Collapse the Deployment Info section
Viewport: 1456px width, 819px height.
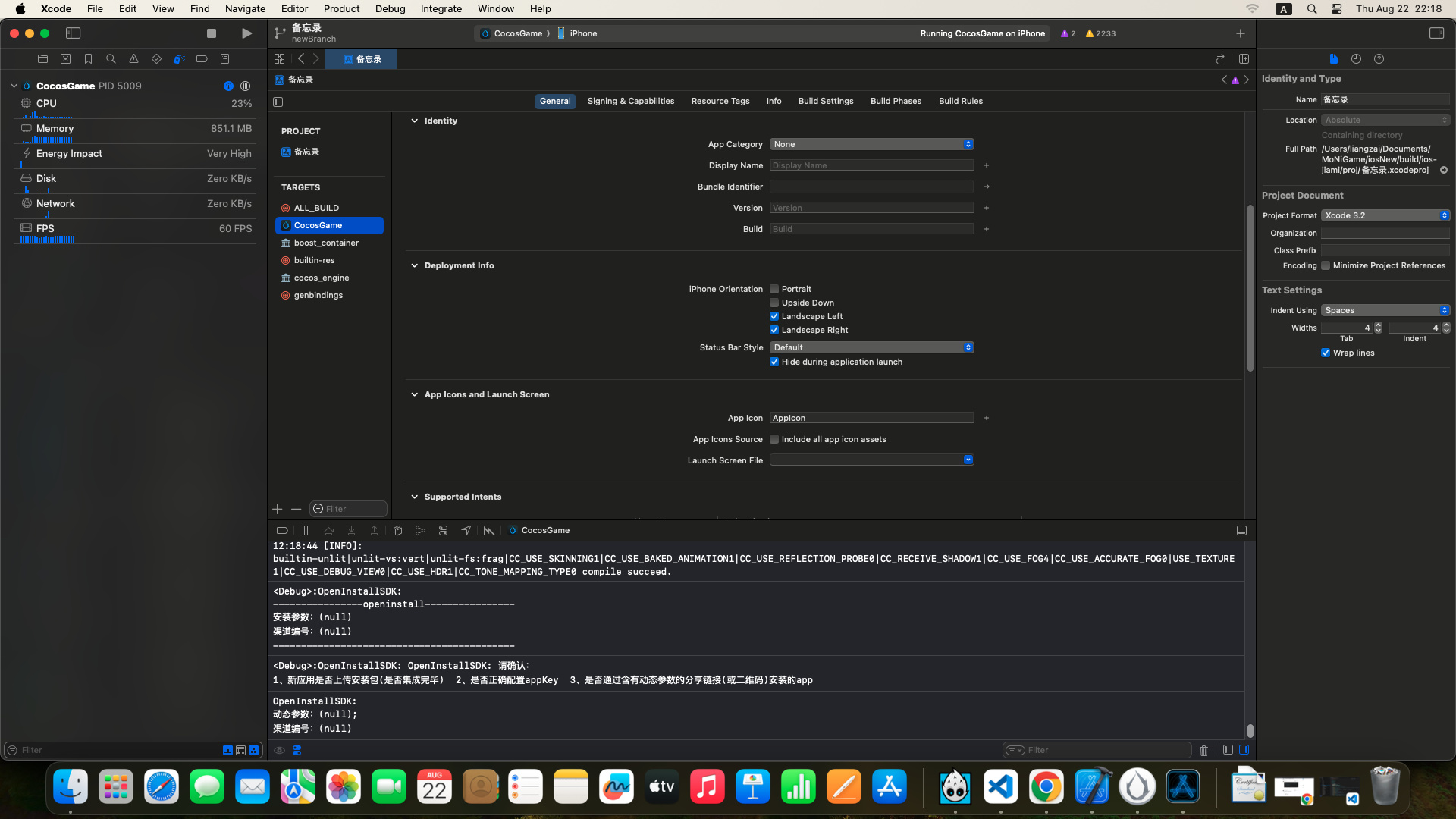pyautogui.click(x=414, y=265)
